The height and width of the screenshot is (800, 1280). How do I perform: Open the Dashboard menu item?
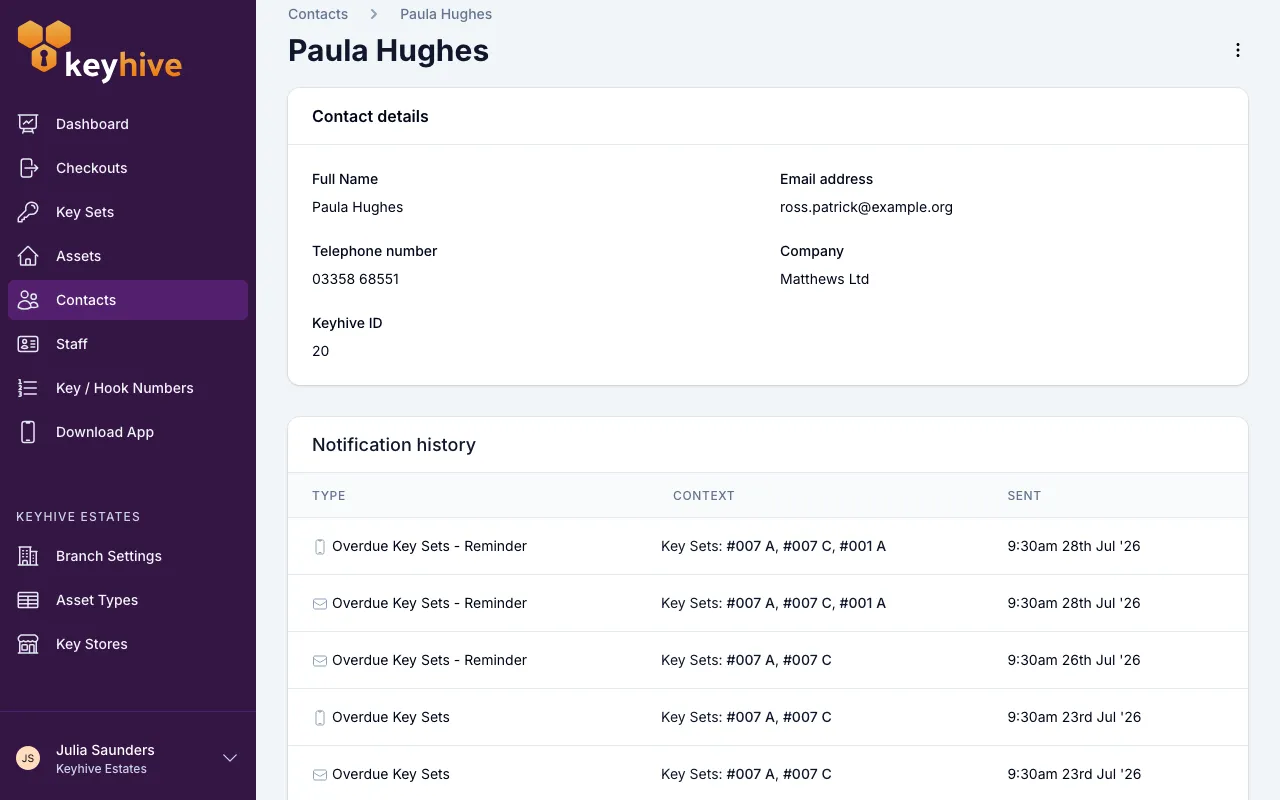coord(128,124)
